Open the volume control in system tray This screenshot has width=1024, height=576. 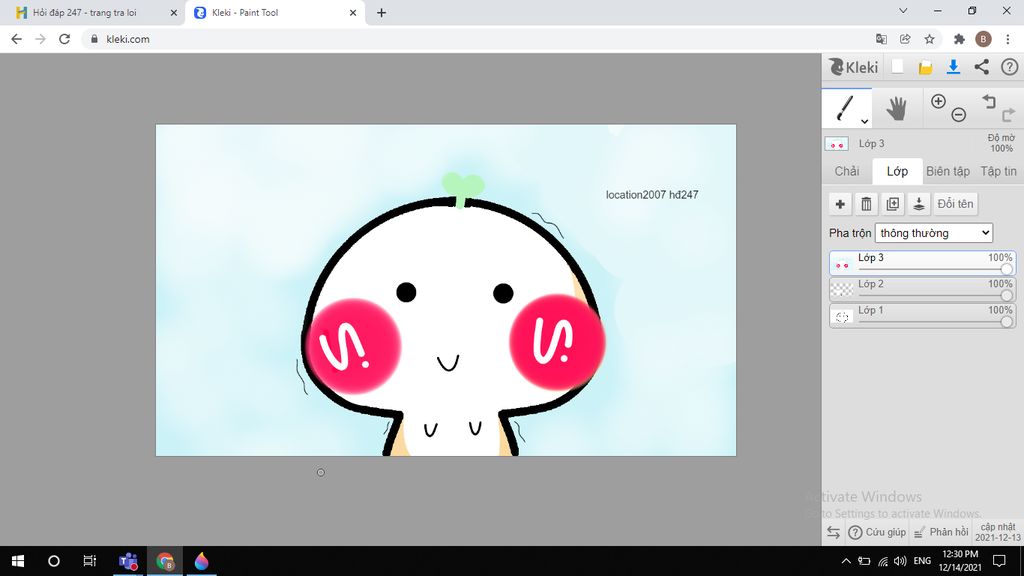point(900,561)
